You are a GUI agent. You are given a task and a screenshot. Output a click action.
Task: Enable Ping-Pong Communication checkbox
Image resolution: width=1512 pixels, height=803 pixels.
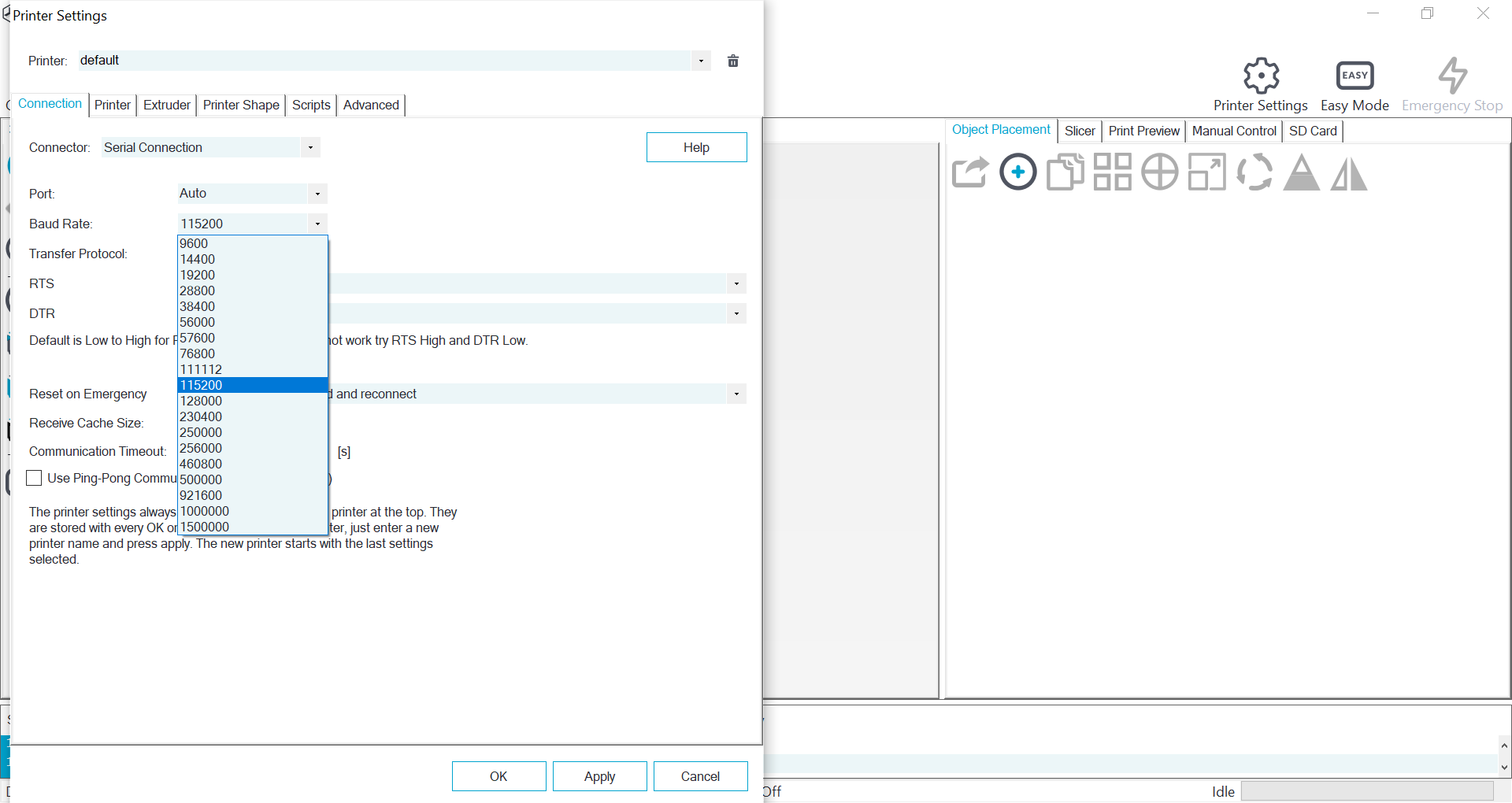tap(34, 478)
